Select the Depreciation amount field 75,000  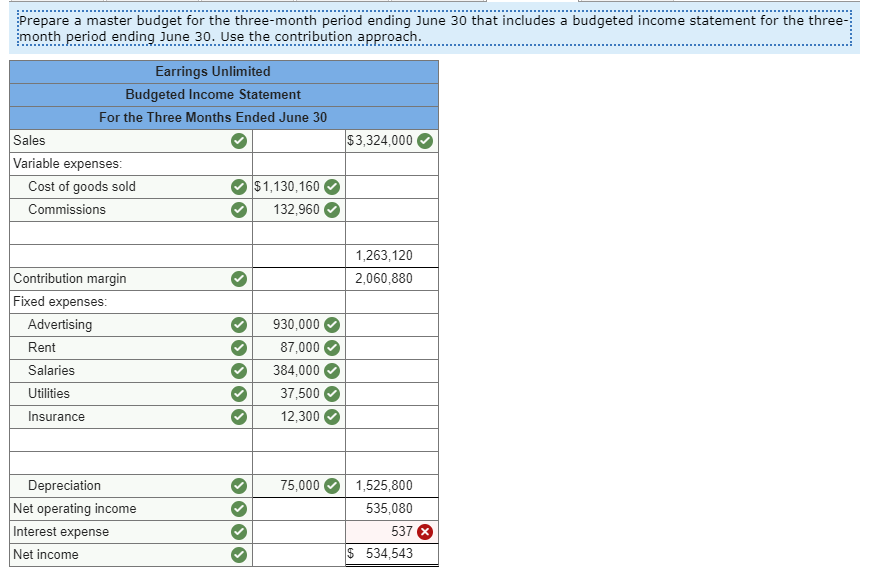click(299, 486)
